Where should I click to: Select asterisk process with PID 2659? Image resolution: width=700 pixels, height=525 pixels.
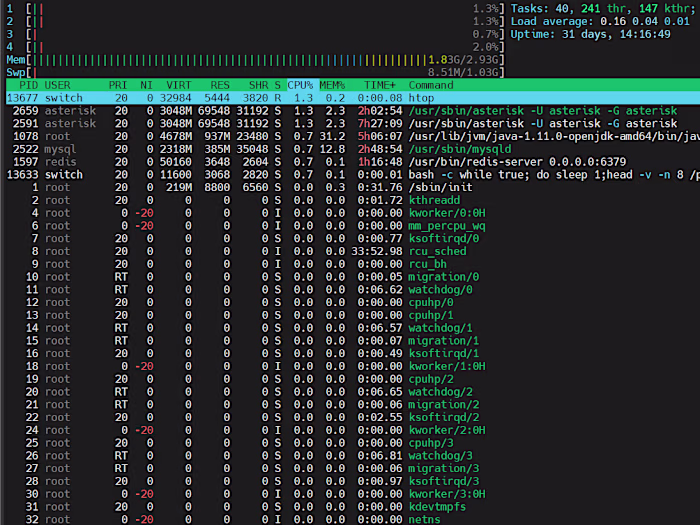click(x=353, y=111)
